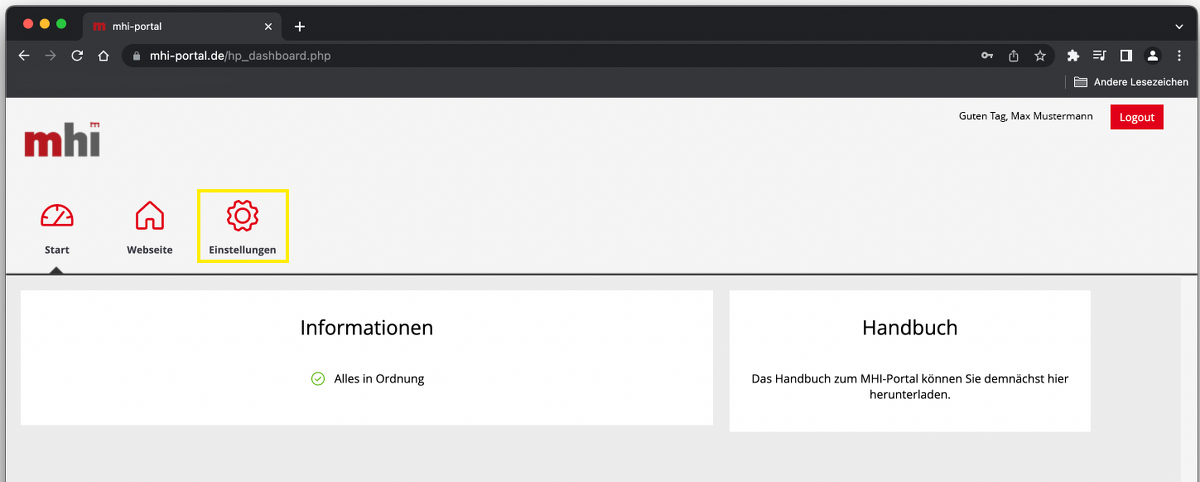Image resolution: width=1200 pixels, height=482 pixels.
Task: Click the Webseite house icon
Action: pos(149,215)
